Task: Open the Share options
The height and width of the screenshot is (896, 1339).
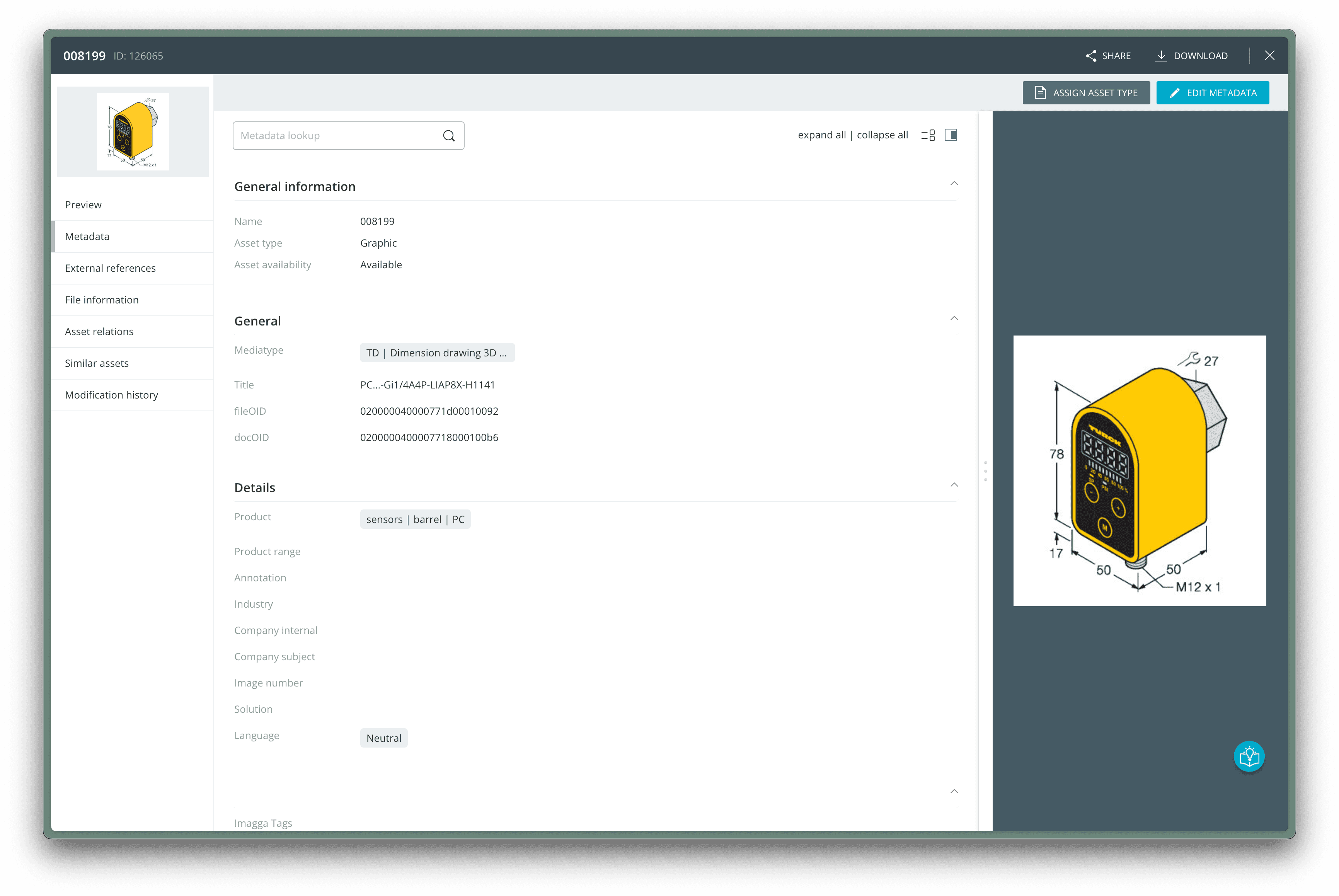Action: (1107, 55)
